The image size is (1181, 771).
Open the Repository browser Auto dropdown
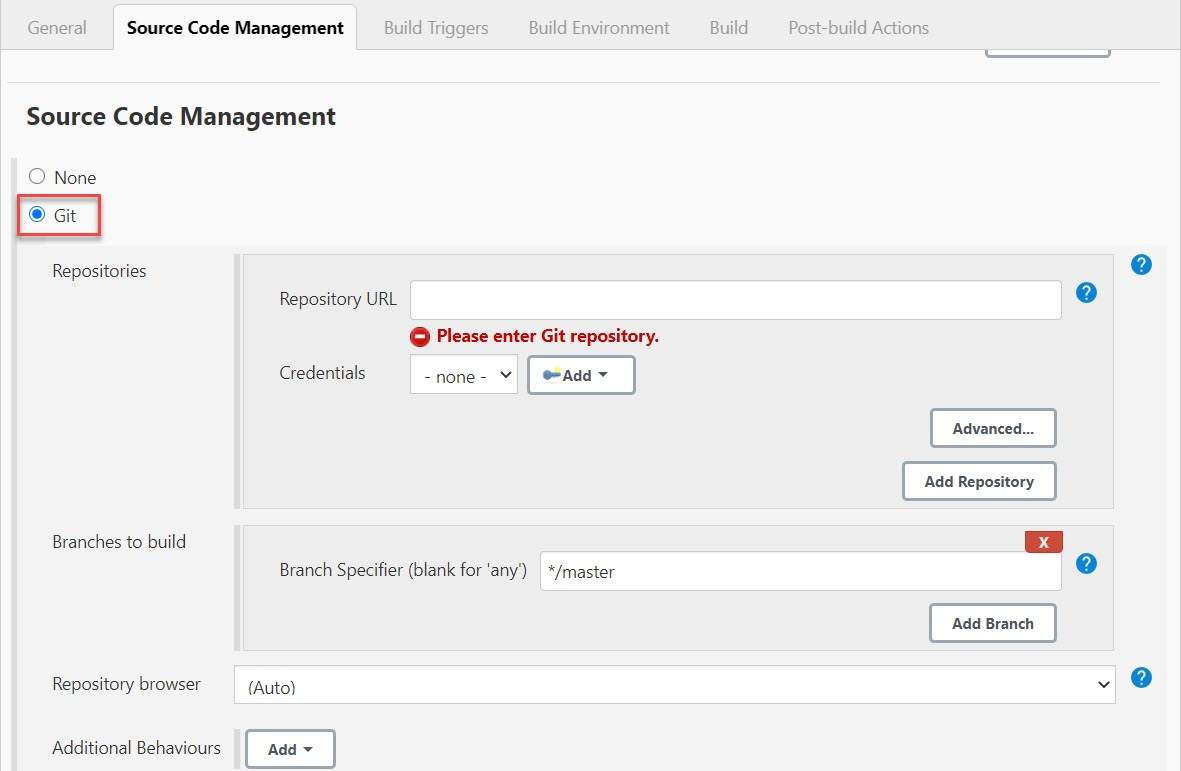click(675, 685)
